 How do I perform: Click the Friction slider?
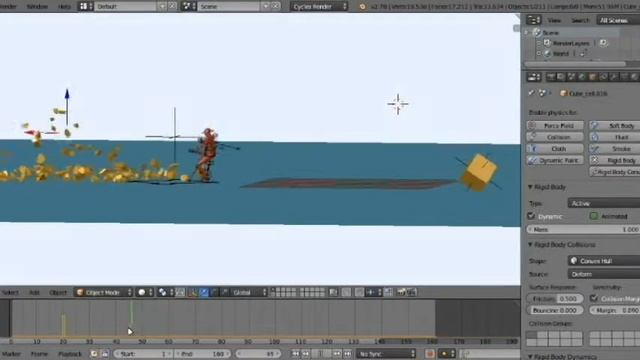(x=555, y=298)
